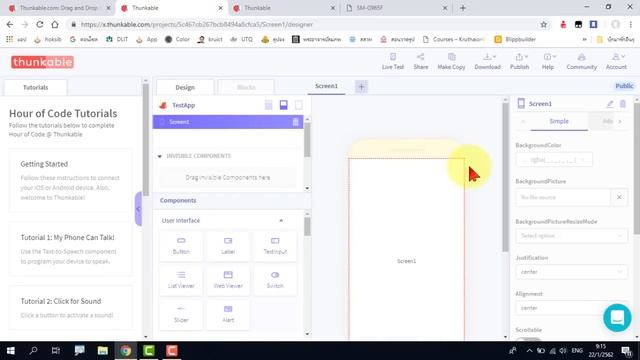Go to the Community page
Viewport: 640px width, 360px height.
581,61
